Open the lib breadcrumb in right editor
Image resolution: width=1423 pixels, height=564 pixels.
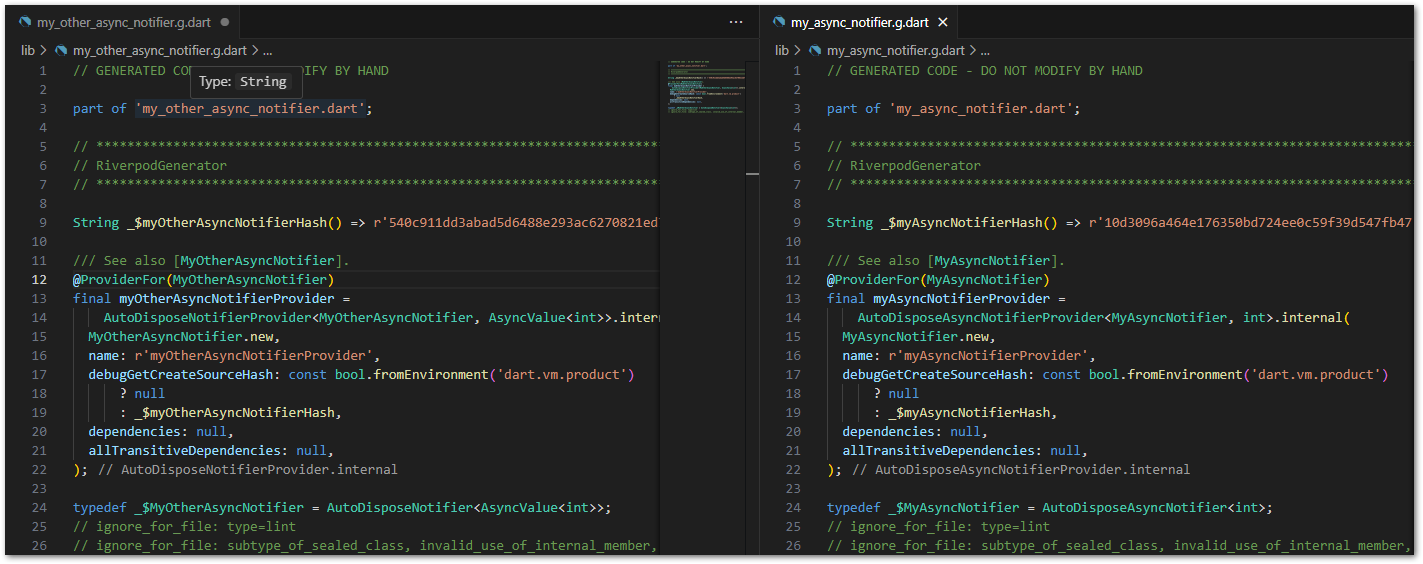[x=782, y=50]
